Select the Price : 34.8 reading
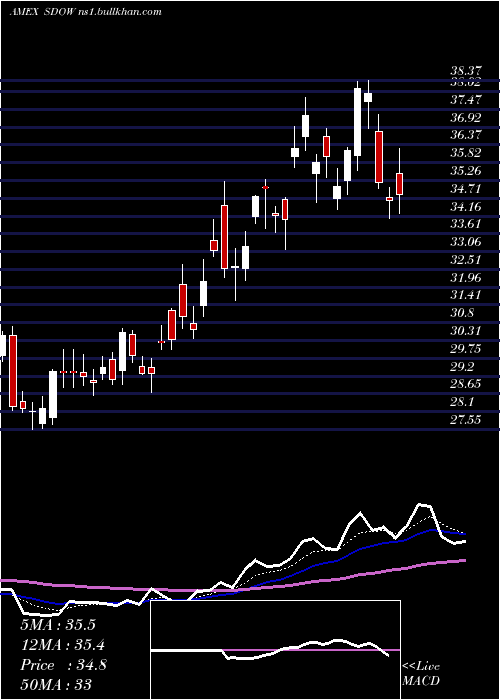 (x=63, y=665)
